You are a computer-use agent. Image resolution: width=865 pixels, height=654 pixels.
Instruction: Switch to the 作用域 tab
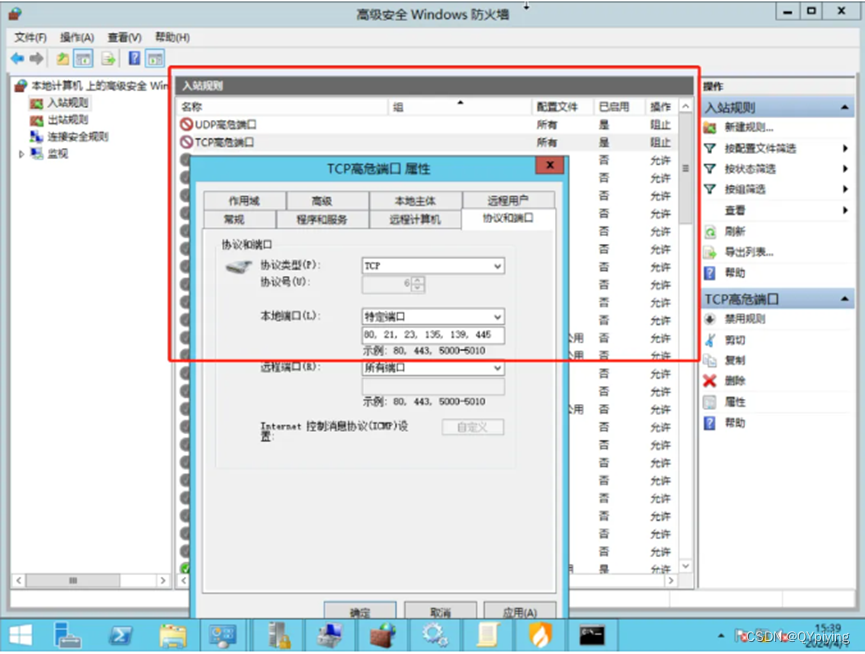coord(244,201)
